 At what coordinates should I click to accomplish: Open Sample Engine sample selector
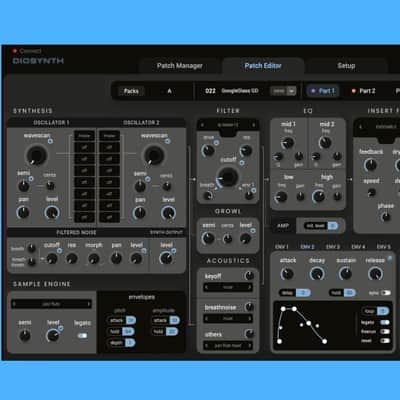pos(51,304)
